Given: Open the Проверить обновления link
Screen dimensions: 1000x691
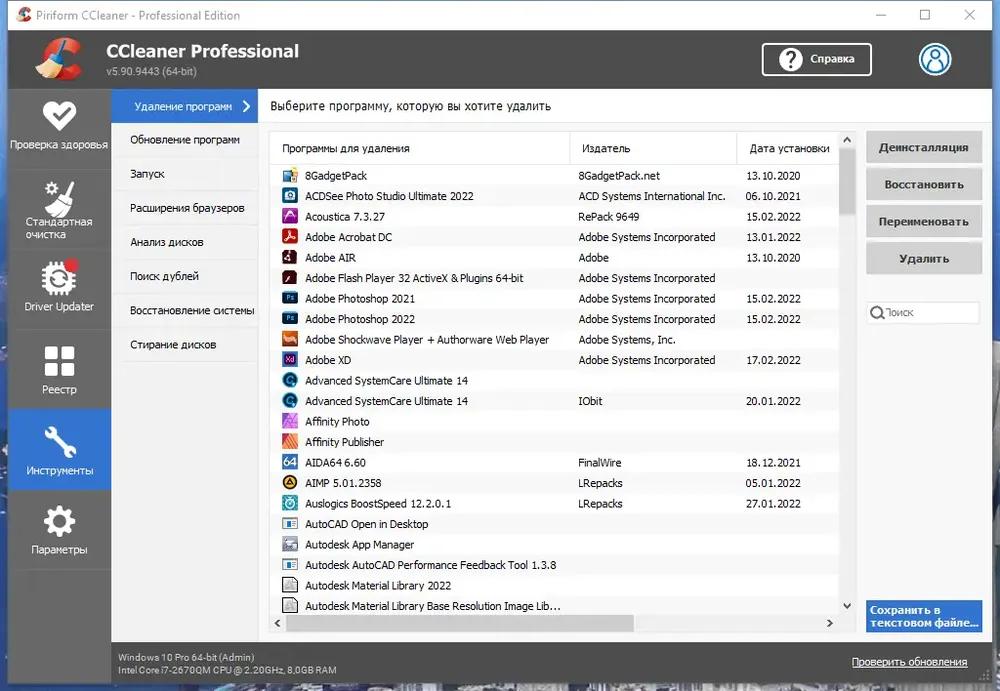Looking at the screenshot, I should [x=909, y=662].
